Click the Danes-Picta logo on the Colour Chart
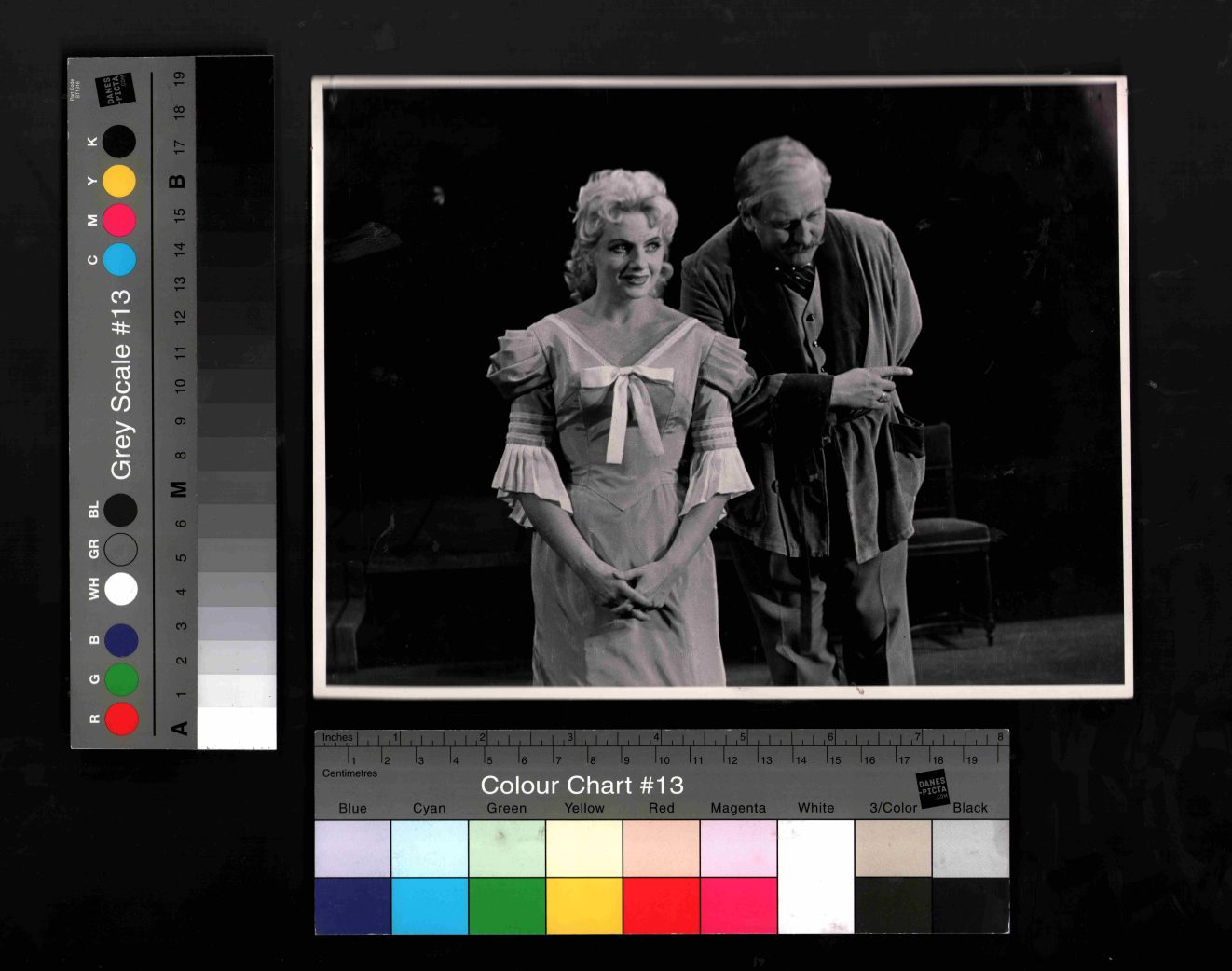Screen dimensions: 1232x971 [932, 787]
